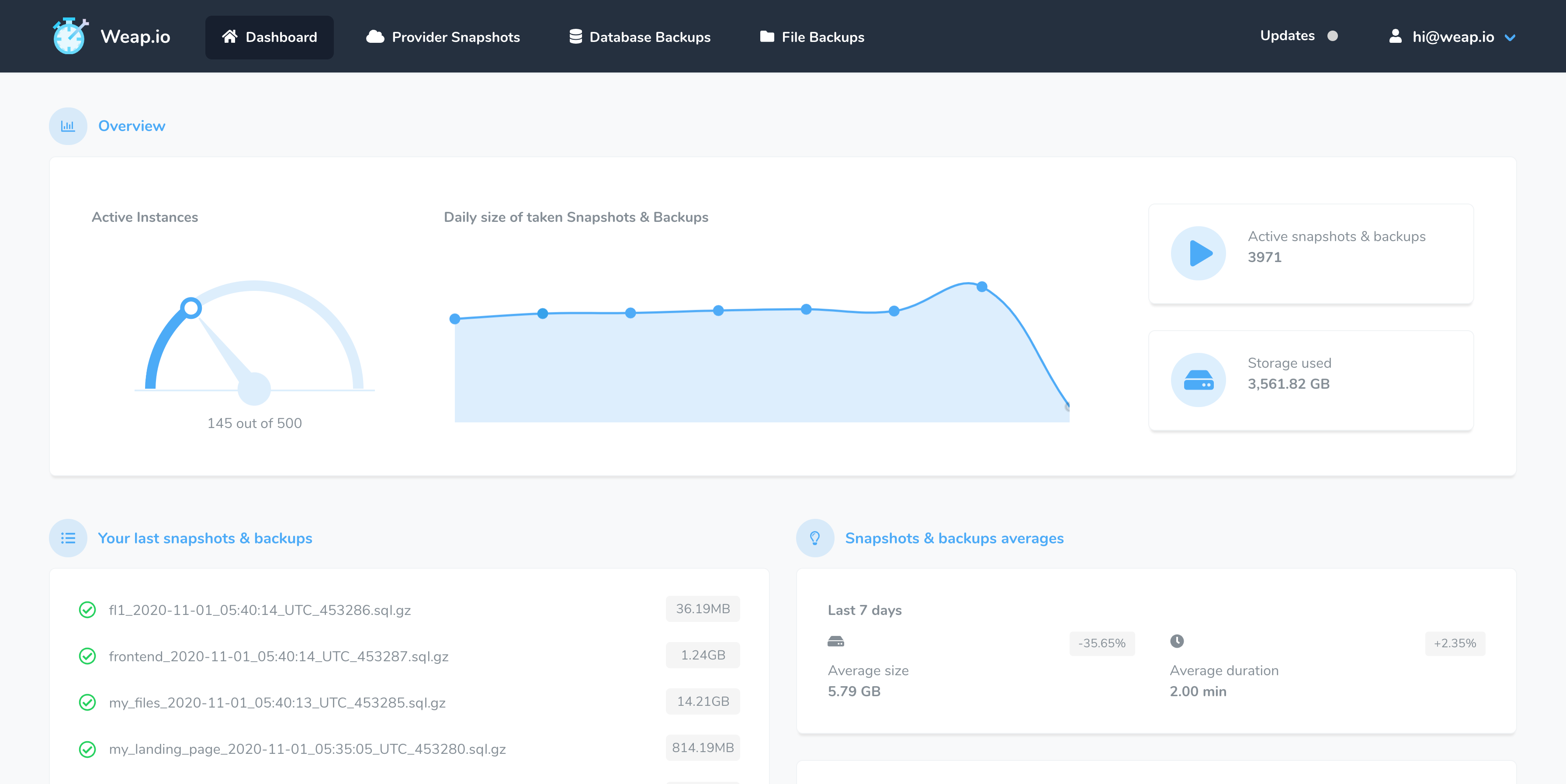Click the 14.21GB size badge

703,701
